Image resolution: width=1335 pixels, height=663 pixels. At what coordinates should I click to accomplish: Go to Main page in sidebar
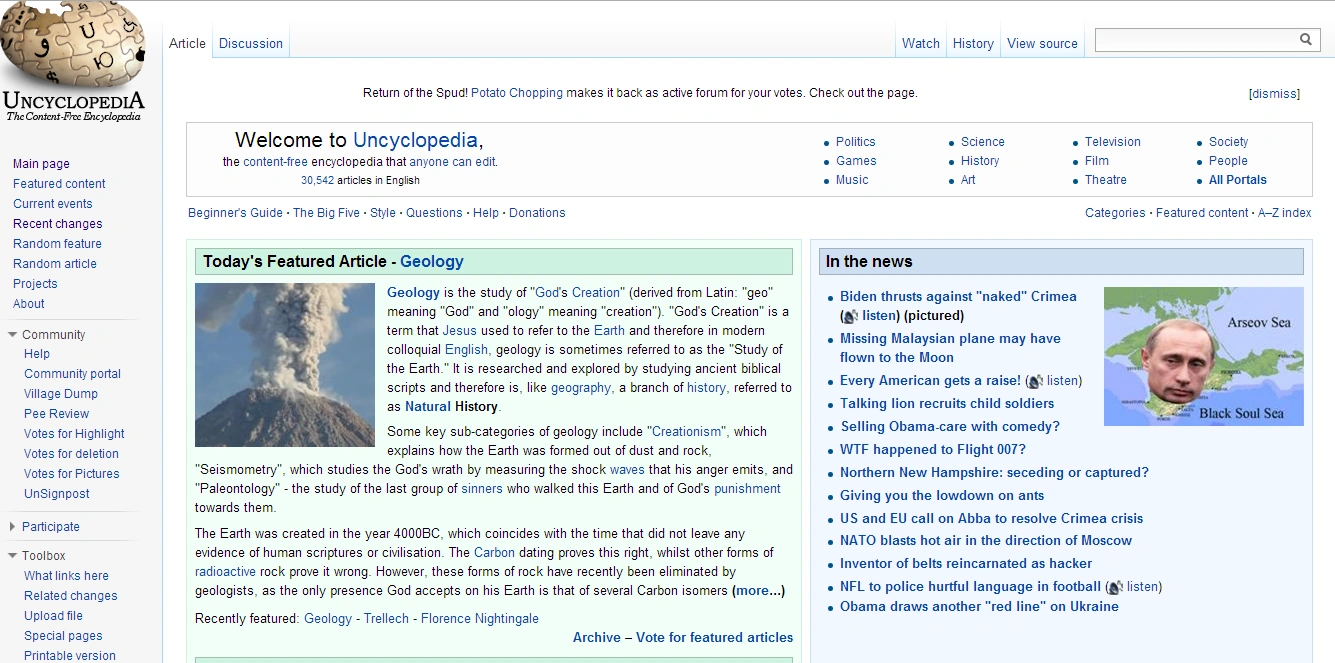point(41,164)
